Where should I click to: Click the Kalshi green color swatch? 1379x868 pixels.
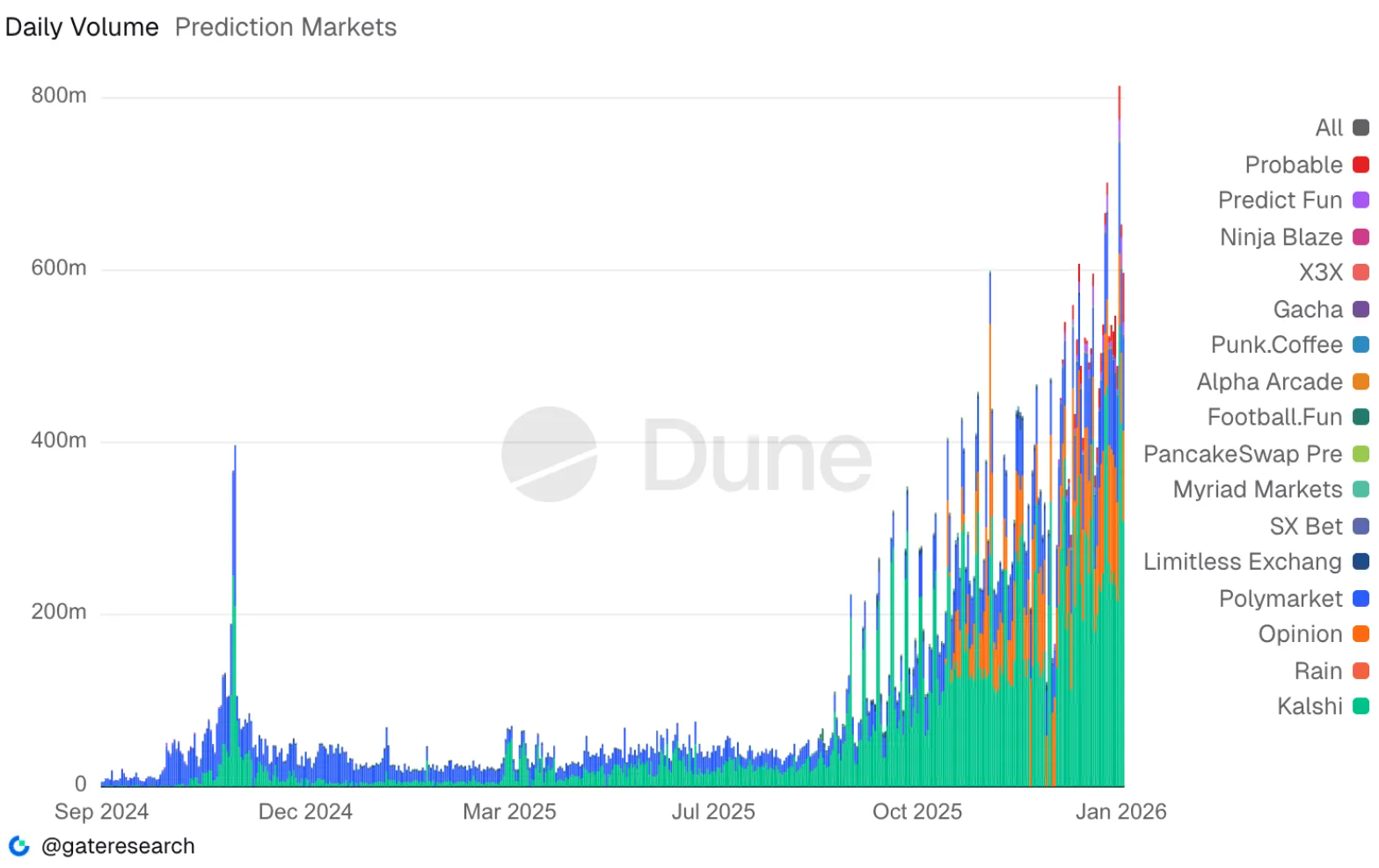point(1361,706)
